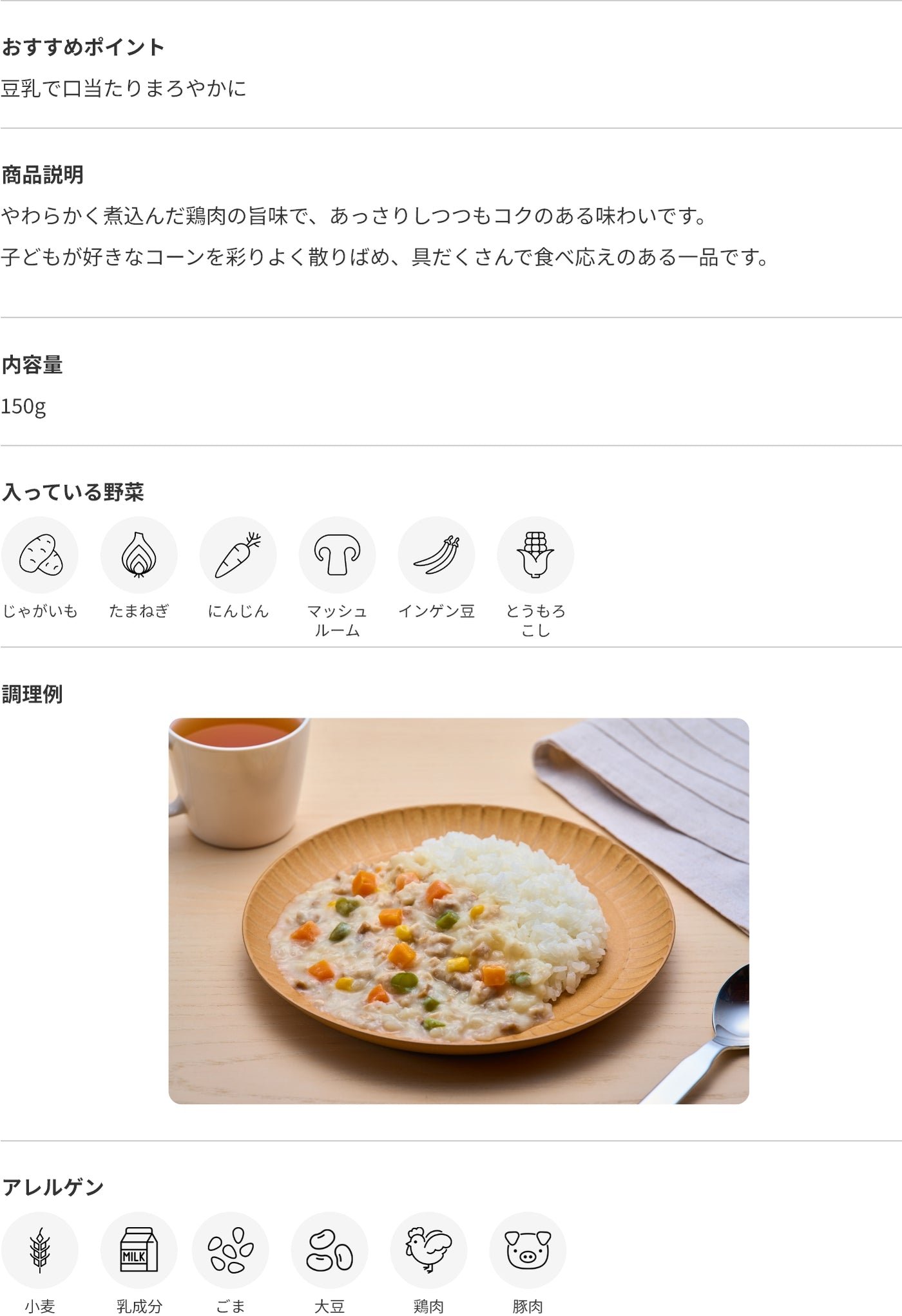
Task: Select the carrot (にんじん) icon
Action: (x=238, y=555)
